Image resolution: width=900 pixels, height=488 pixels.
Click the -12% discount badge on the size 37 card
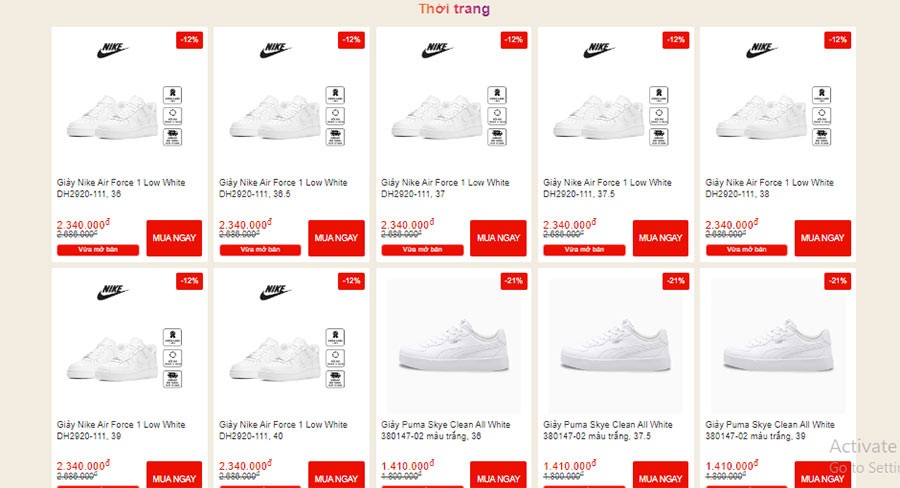[x=513, y=40]
